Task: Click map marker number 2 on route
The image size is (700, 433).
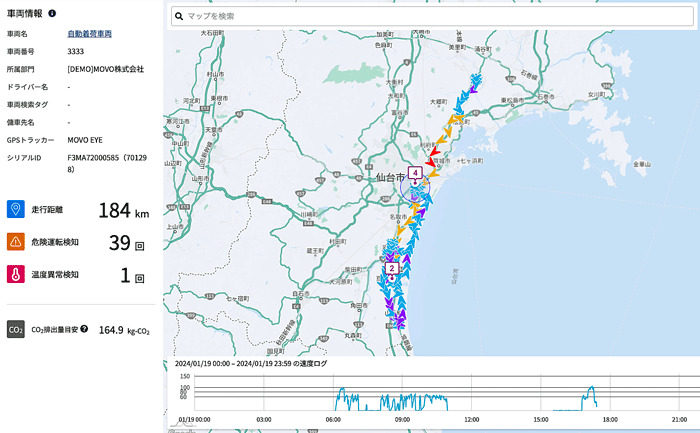Action: pyautogui.click(x=392, y=269)
